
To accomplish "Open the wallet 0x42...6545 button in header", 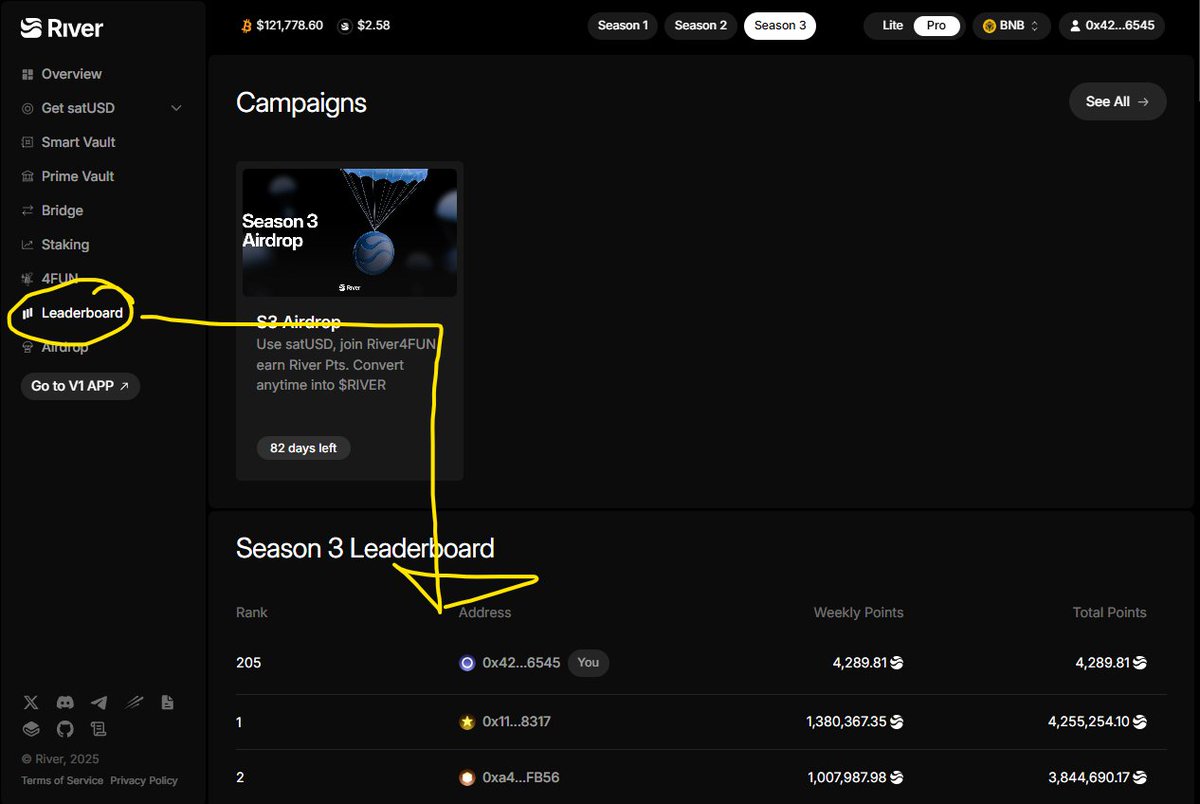I will click(1112, 26).
